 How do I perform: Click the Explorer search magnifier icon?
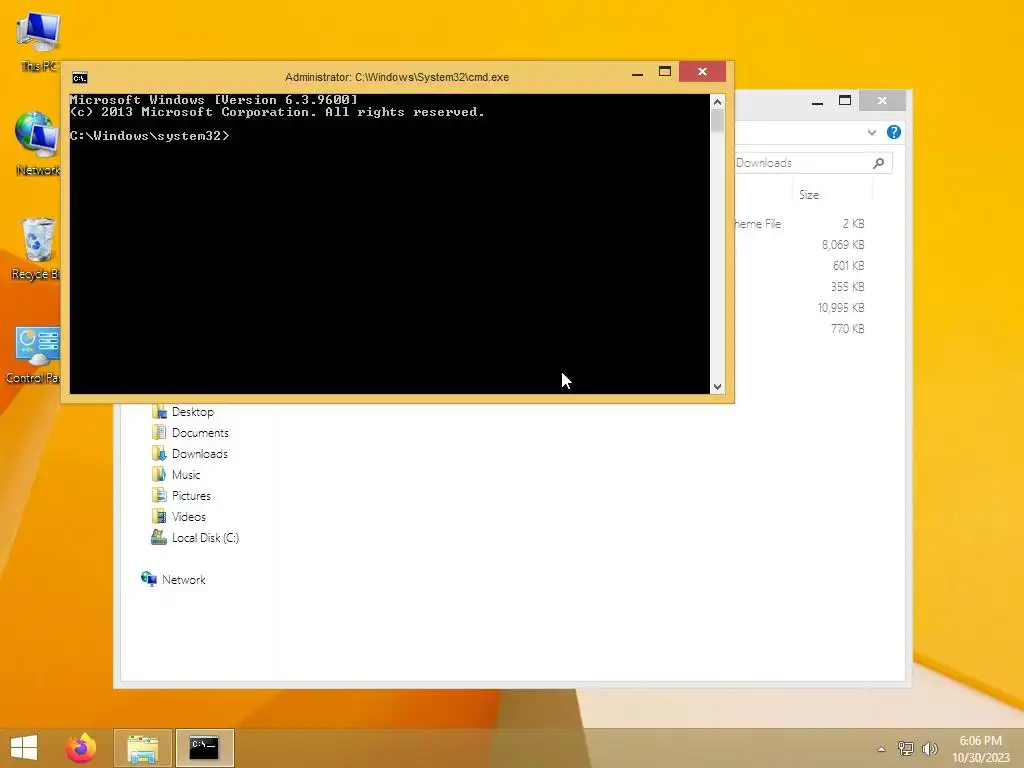tap(878, 163)
